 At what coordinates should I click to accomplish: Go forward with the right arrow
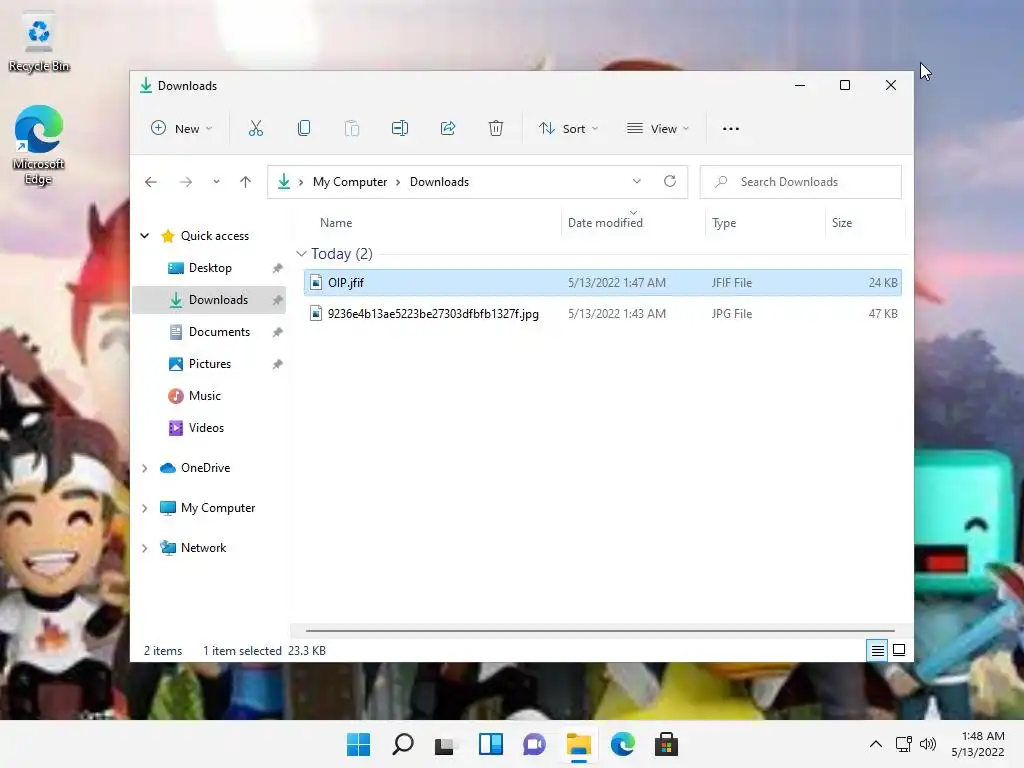(x=186, y=182)
